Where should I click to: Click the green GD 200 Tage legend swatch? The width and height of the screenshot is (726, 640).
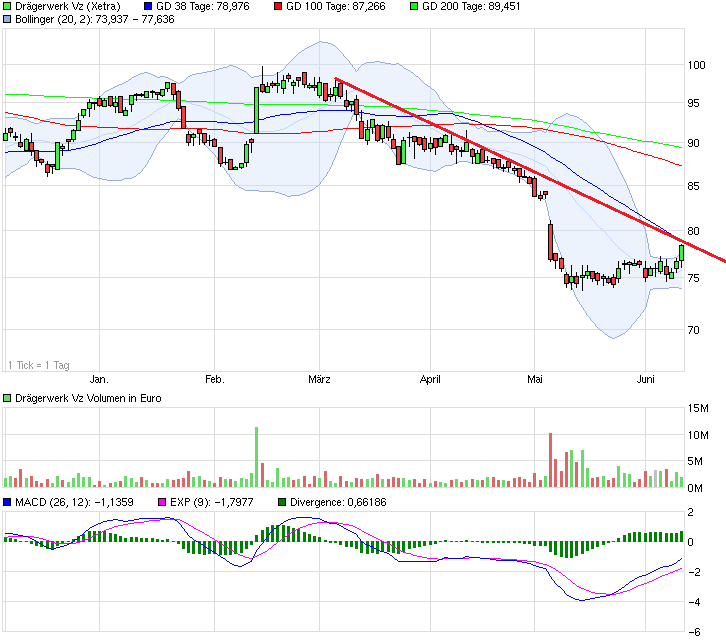click(412, 6)
